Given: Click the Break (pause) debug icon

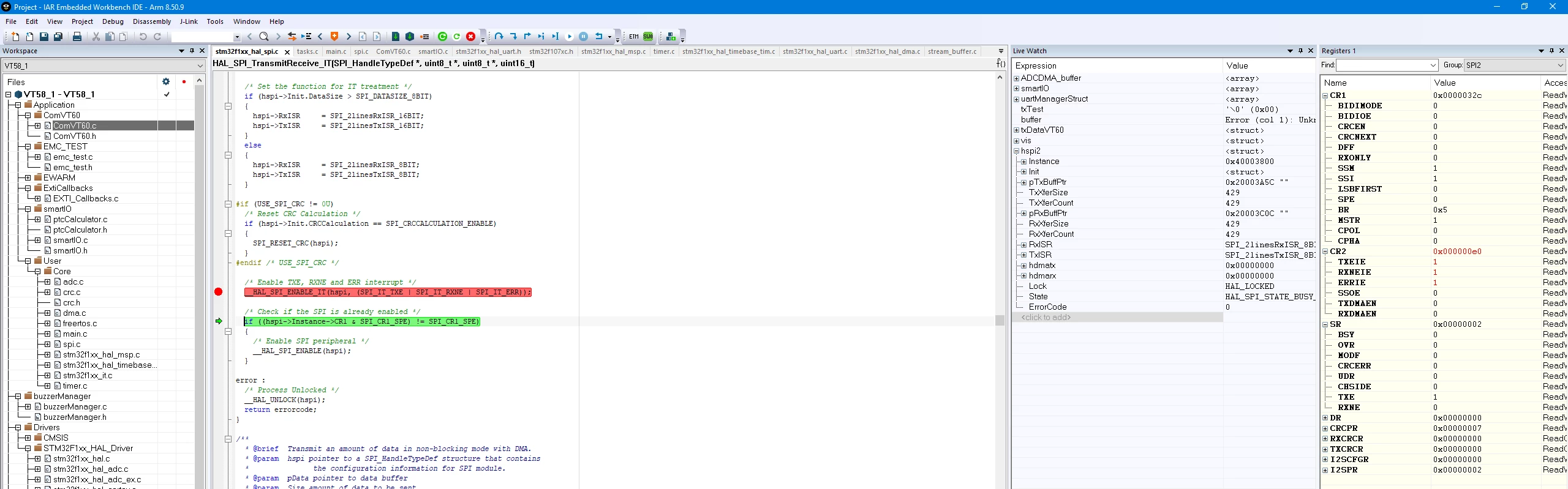Looking at the screenshot, I should pos(584,37).
